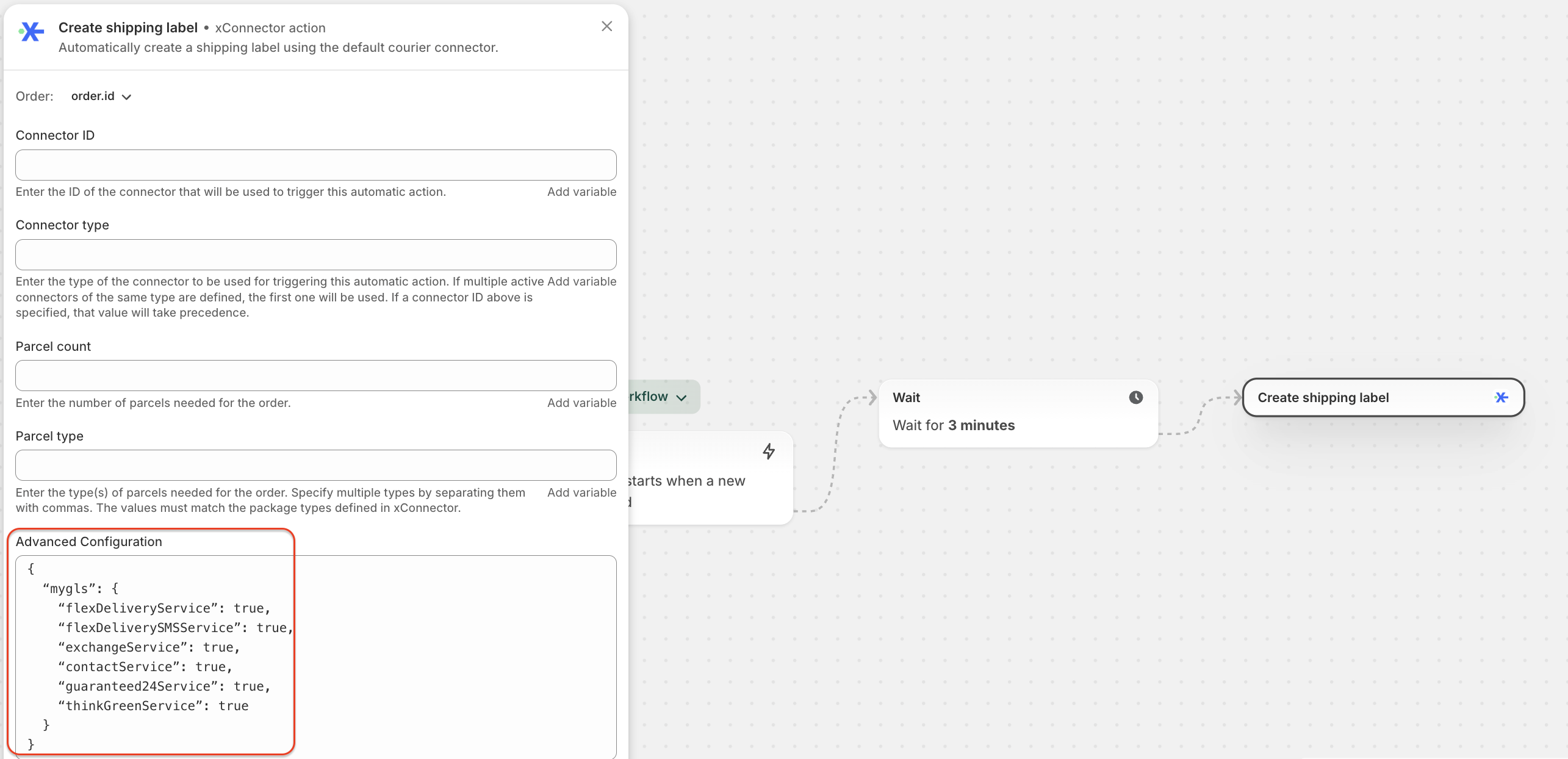Focus the Connector type text field
This screenshot has height=759, width=1568.
pyautogui.click(x=315, y=254)
